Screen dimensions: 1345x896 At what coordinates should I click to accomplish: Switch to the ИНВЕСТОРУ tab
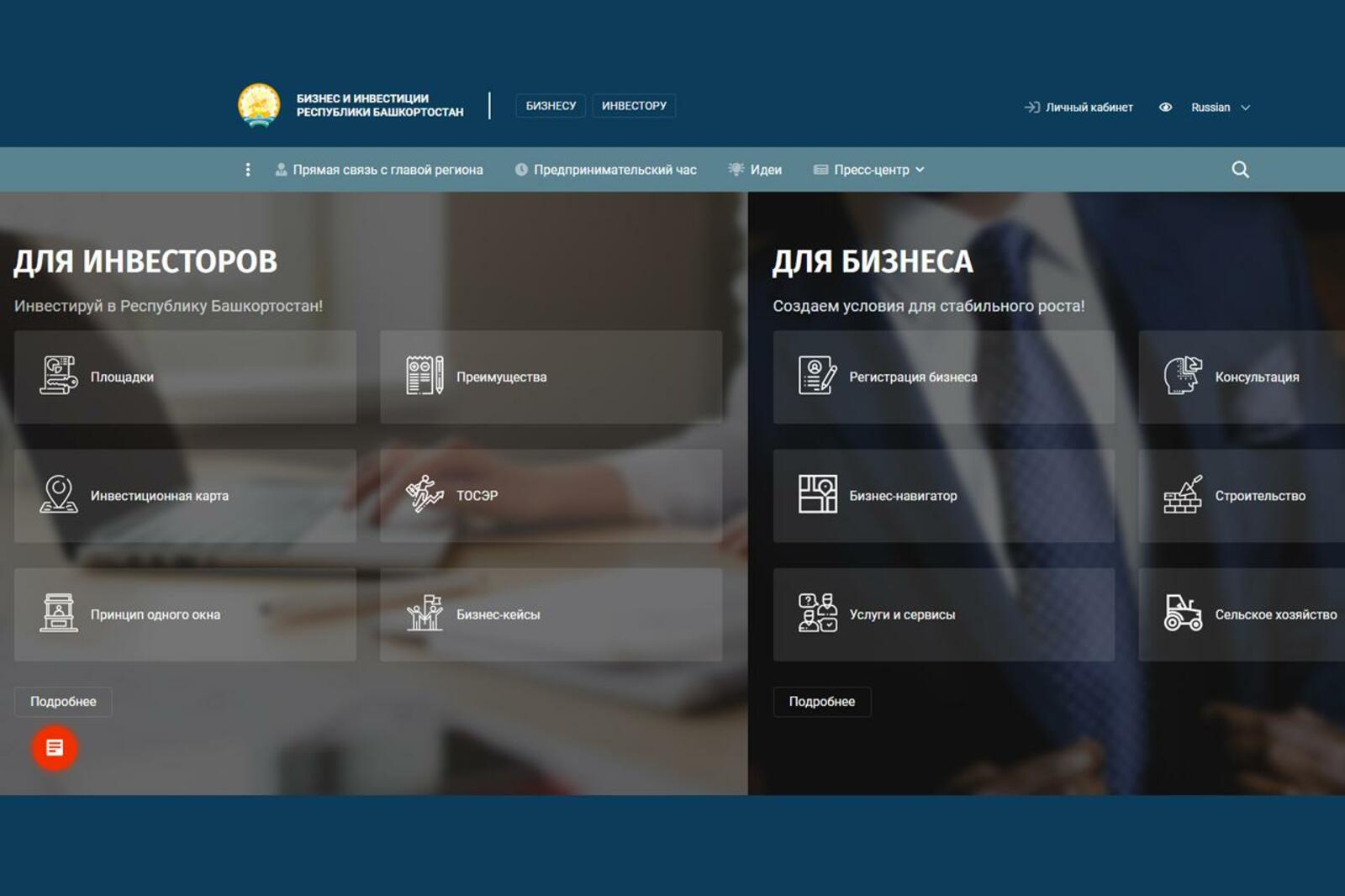click(634, 106)
